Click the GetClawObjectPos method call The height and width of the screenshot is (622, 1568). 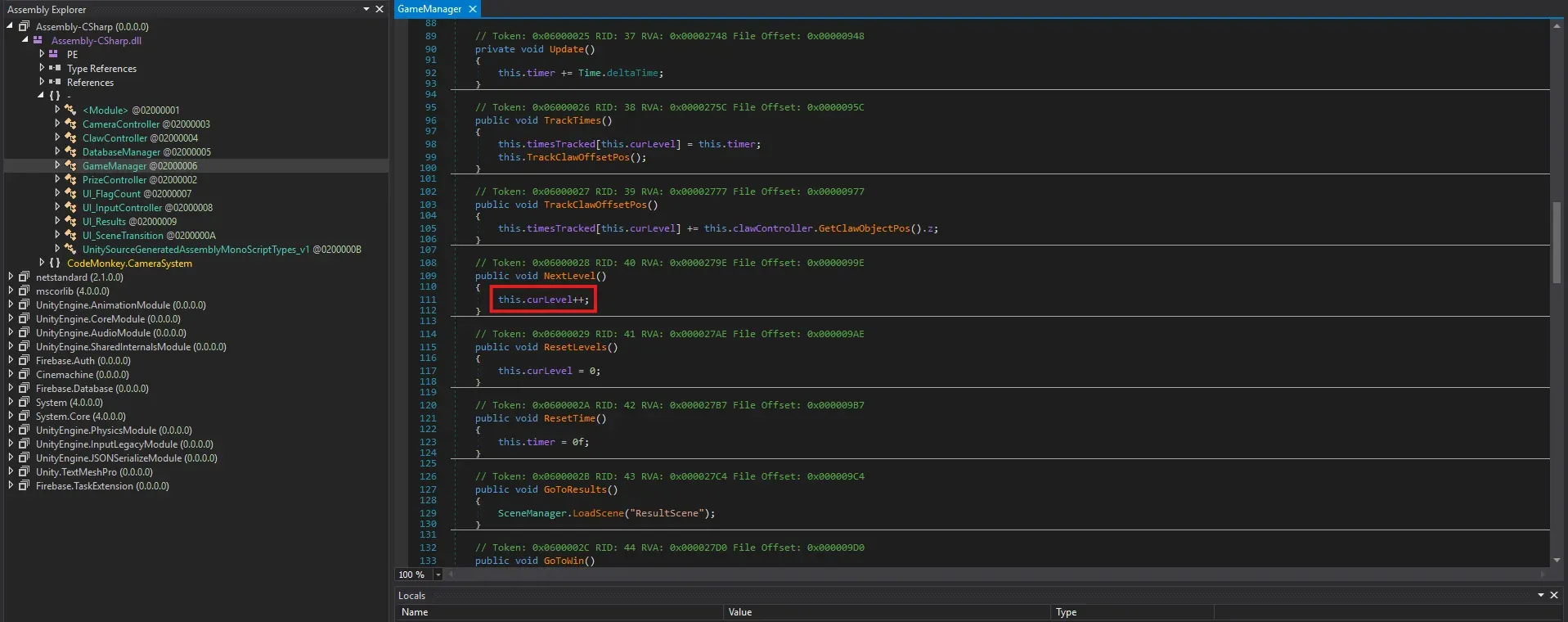(x=864, y=228)
